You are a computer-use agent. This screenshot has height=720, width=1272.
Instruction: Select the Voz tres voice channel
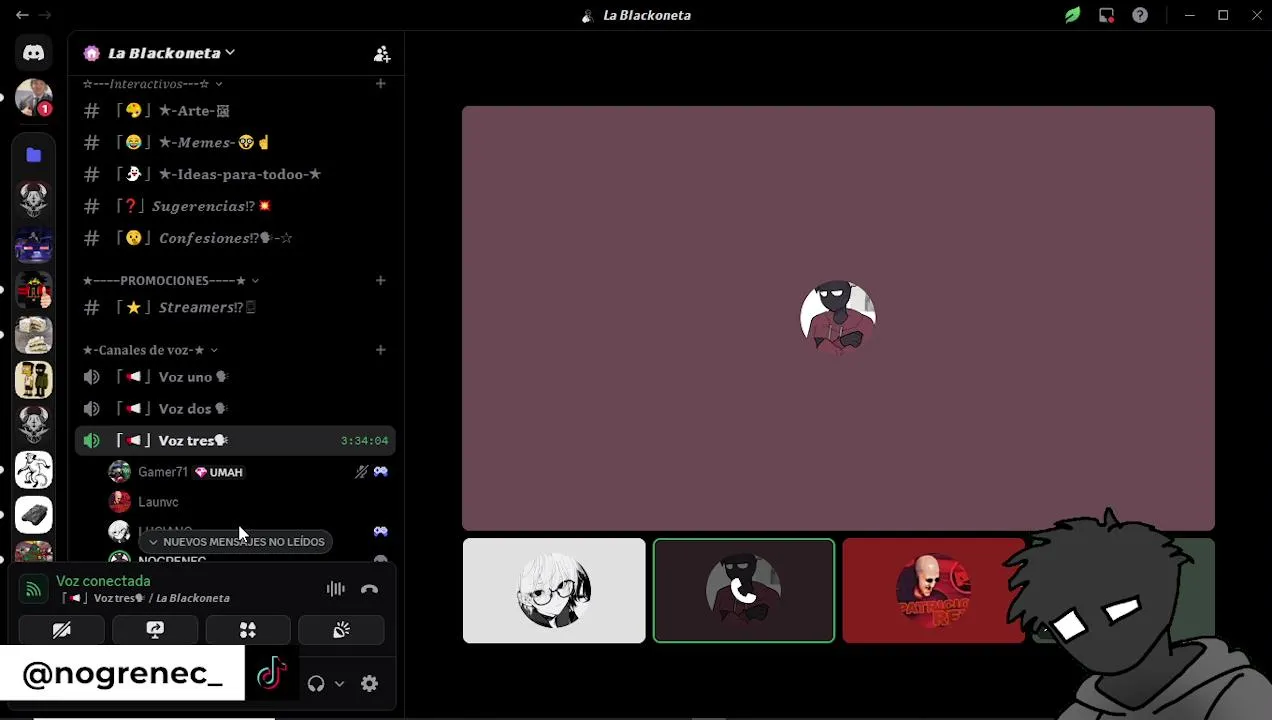(236, 441)
